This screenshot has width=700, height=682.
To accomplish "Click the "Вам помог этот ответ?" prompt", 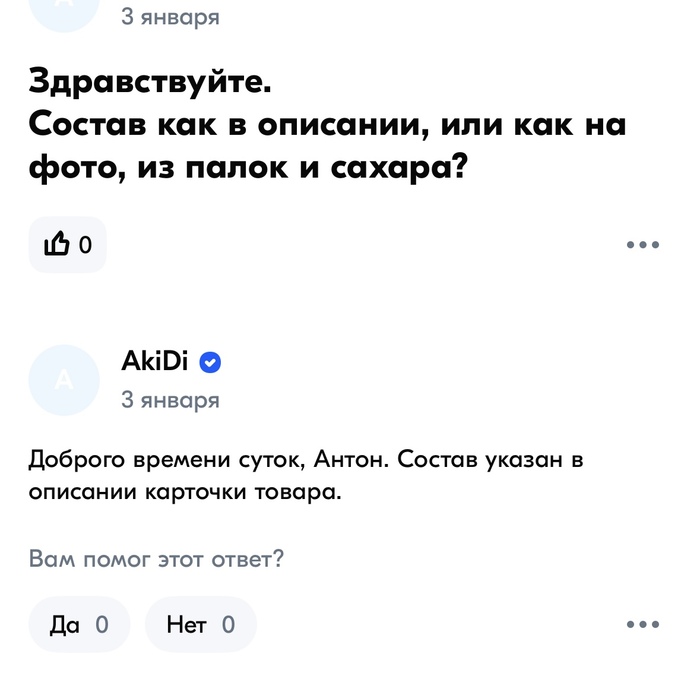I will [x=156, y=559].
